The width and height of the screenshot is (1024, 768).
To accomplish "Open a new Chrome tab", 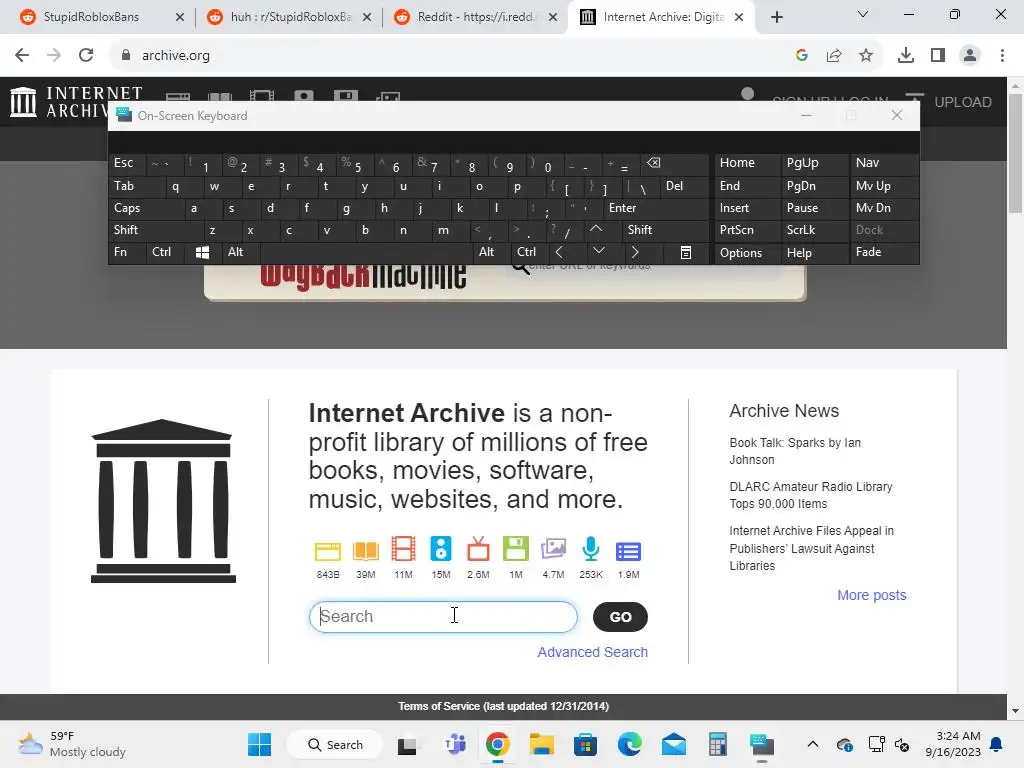I will click(776, 18).
